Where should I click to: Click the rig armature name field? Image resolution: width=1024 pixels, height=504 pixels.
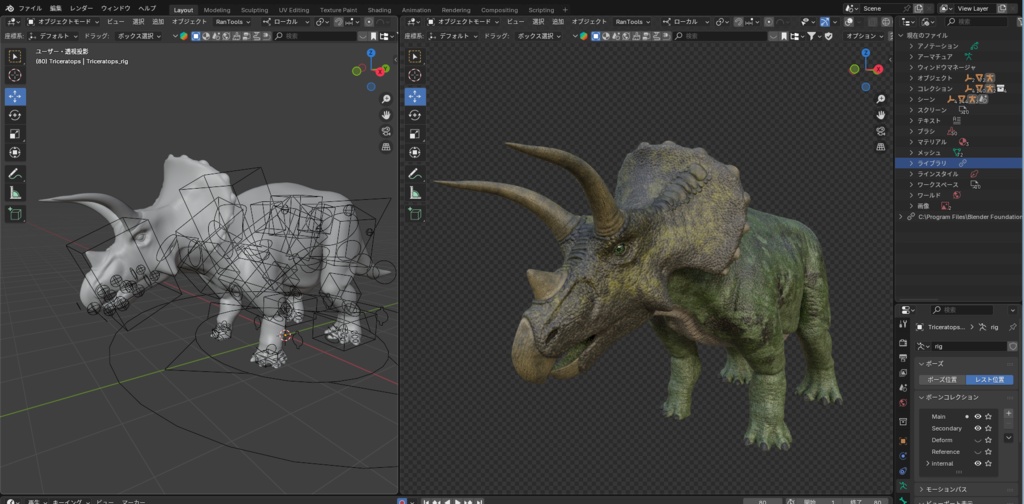[969, 347]
